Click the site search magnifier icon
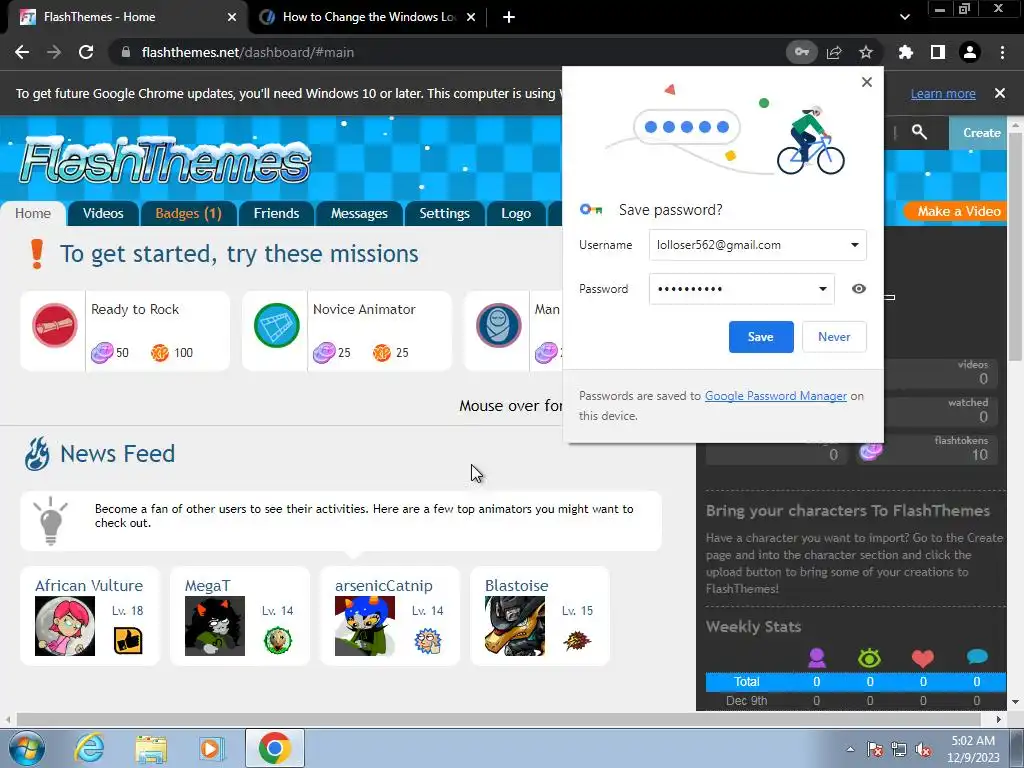 (919, 133)
